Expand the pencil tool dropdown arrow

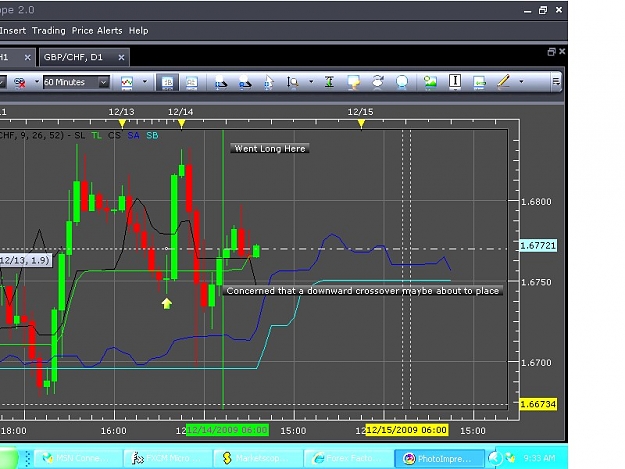521,82
